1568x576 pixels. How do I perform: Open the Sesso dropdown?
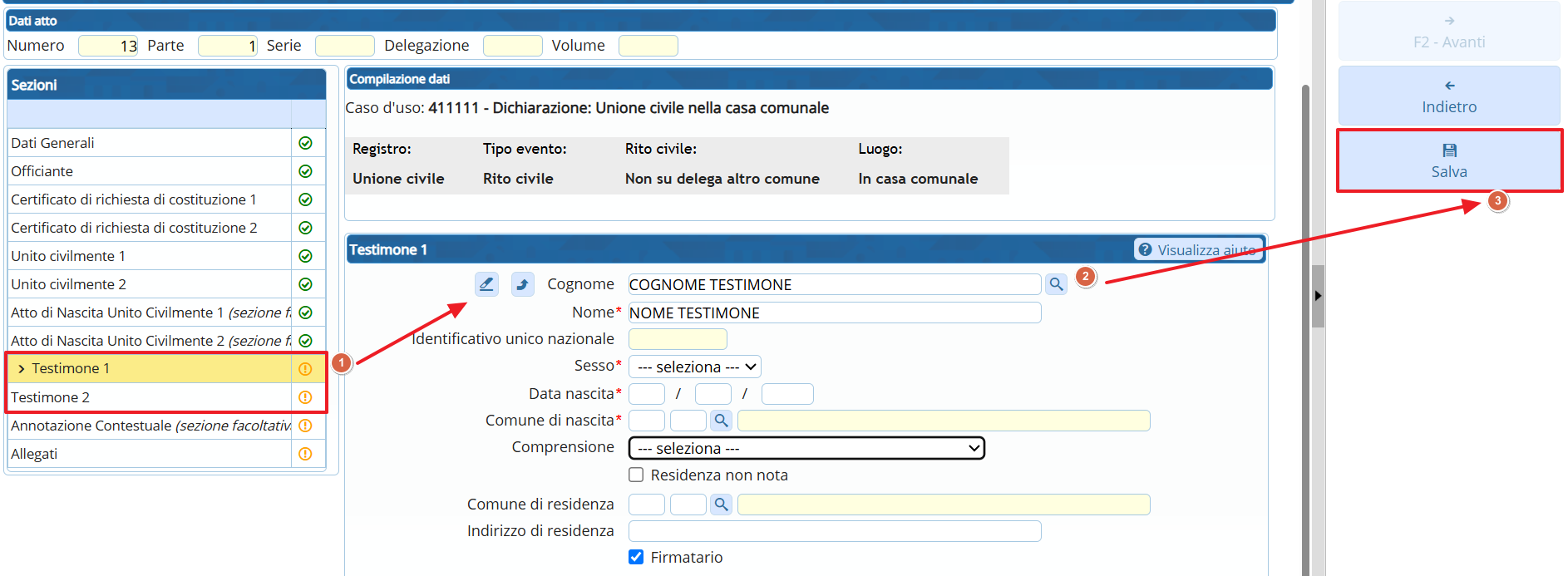pyautogui.click(x=695, y=367)
